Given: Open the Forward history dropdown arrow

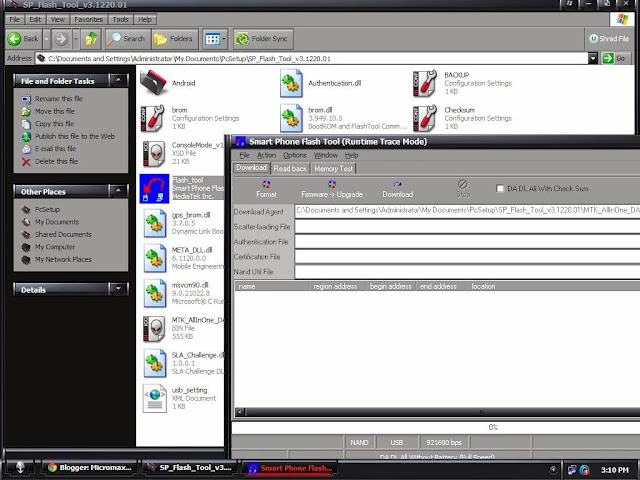Looking at the screenshot, I should click(x=76, y=39).
